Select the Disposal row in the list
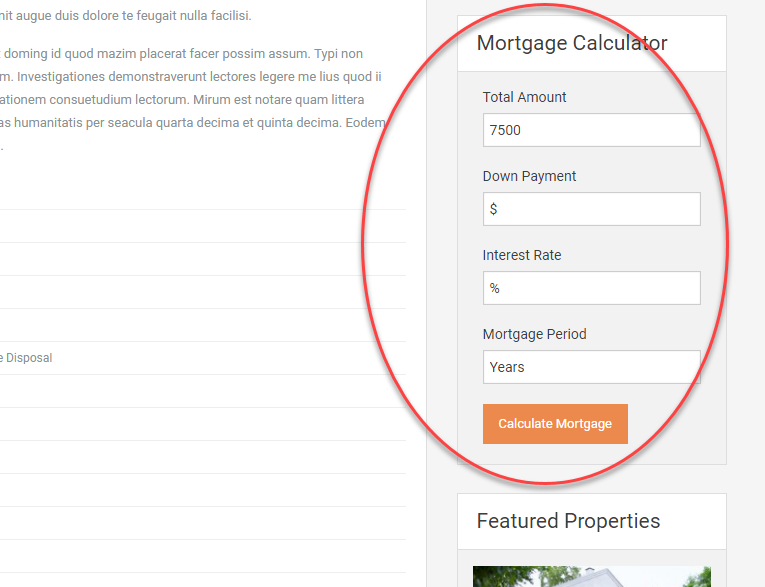The width and height of the screenshot is (765, 587). (27, 358)
